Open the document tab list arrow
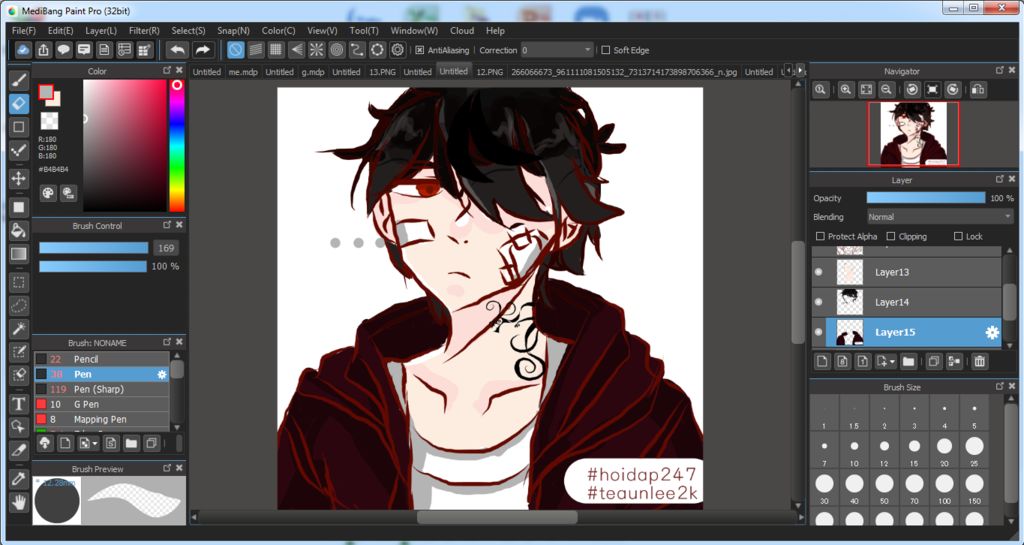1024x545 pixels. [801, 69]
